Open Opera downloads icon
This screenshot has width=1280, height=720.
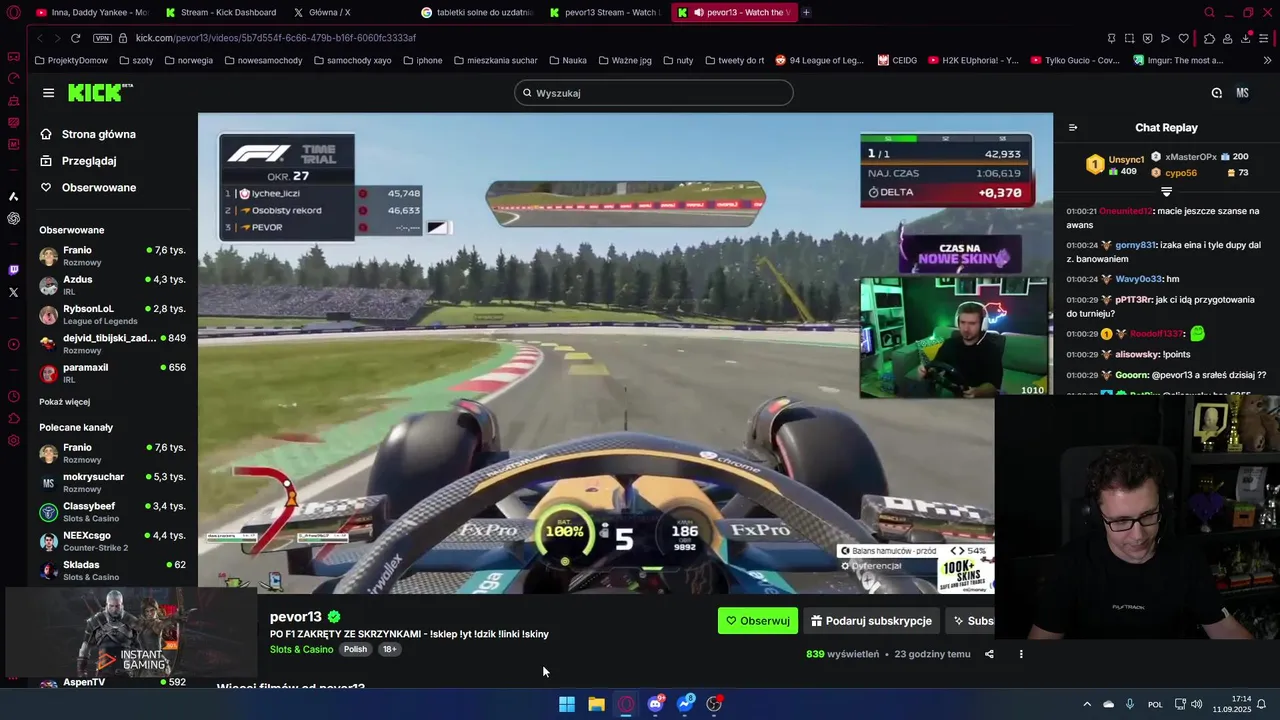pos(1245,38)
